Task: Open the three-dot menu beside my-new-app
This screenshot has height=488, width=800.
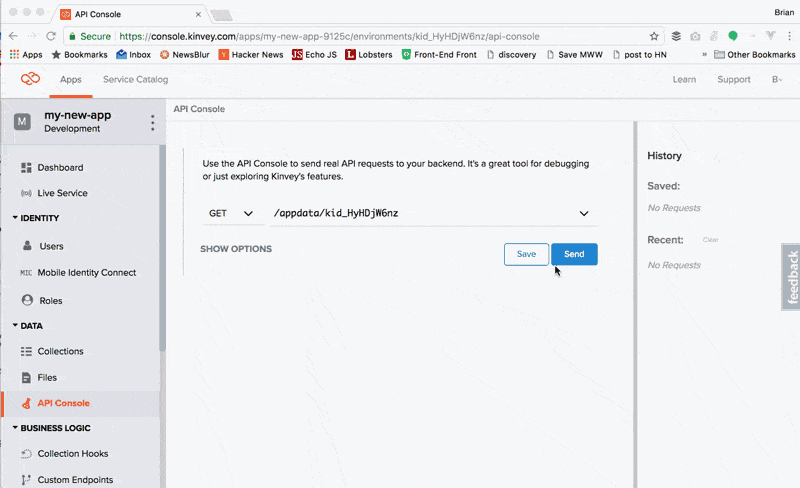Action: pyautogui.click(x=152, y=122)
